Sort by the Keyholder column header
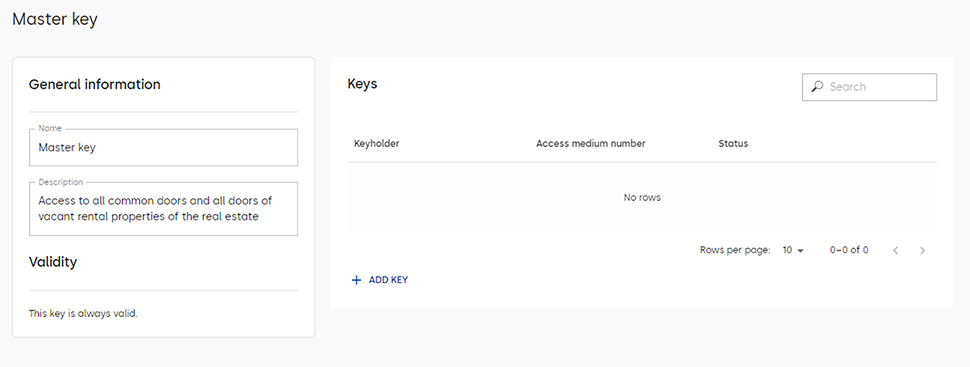Viewport: 970px width, 367px height. pos(376,144)
